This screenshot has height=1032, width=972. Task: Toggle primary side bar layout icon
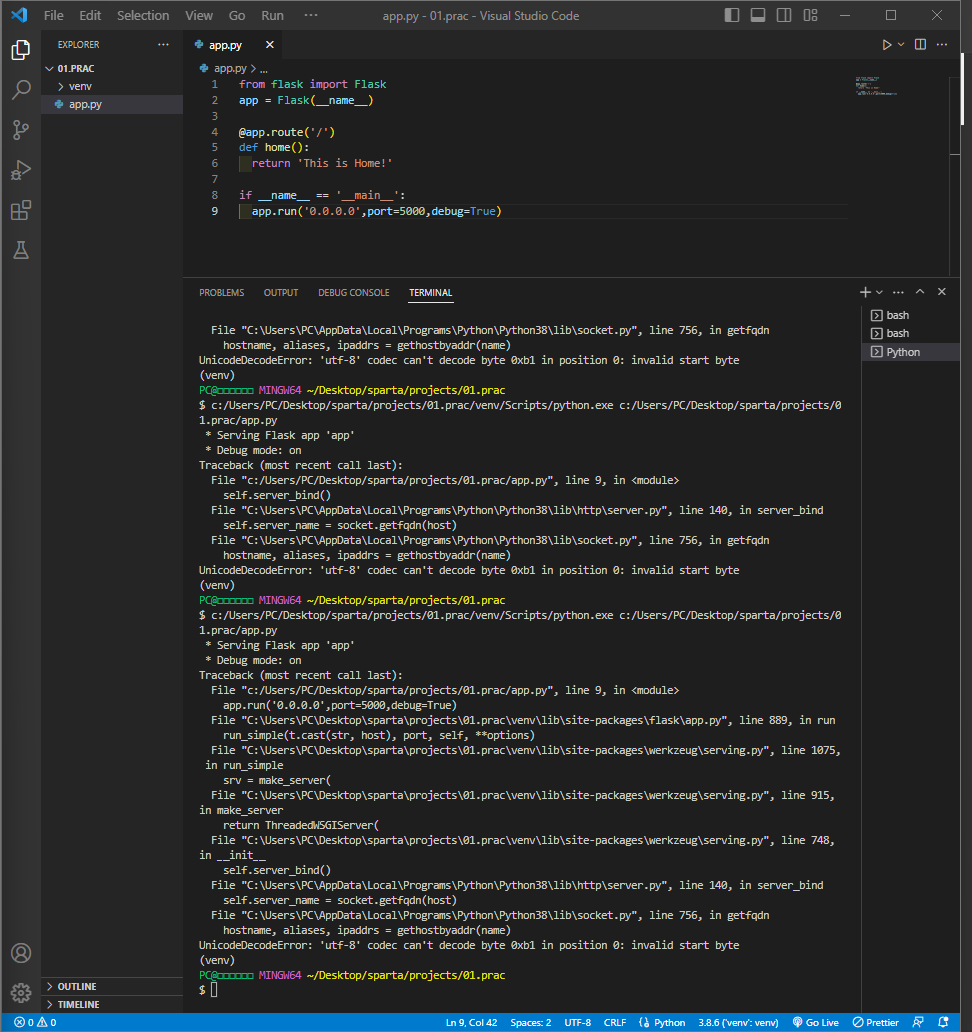tap(732, 15)
